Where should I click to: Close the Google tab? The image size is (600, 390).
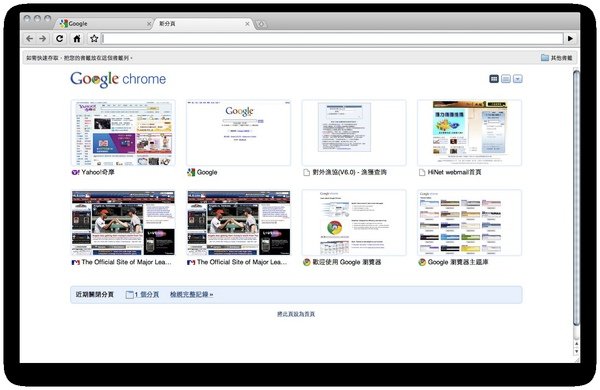click(149, 24)
